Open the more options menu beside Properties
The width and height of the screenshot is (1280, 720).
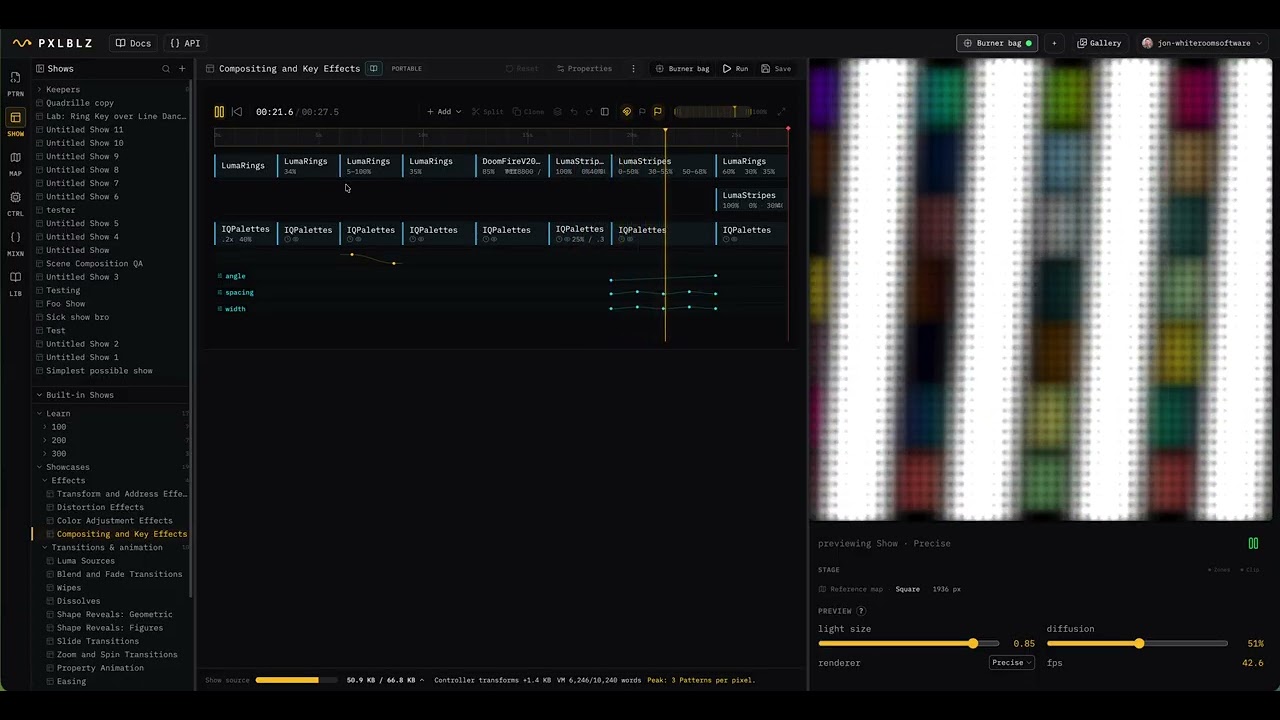(633, 69)
